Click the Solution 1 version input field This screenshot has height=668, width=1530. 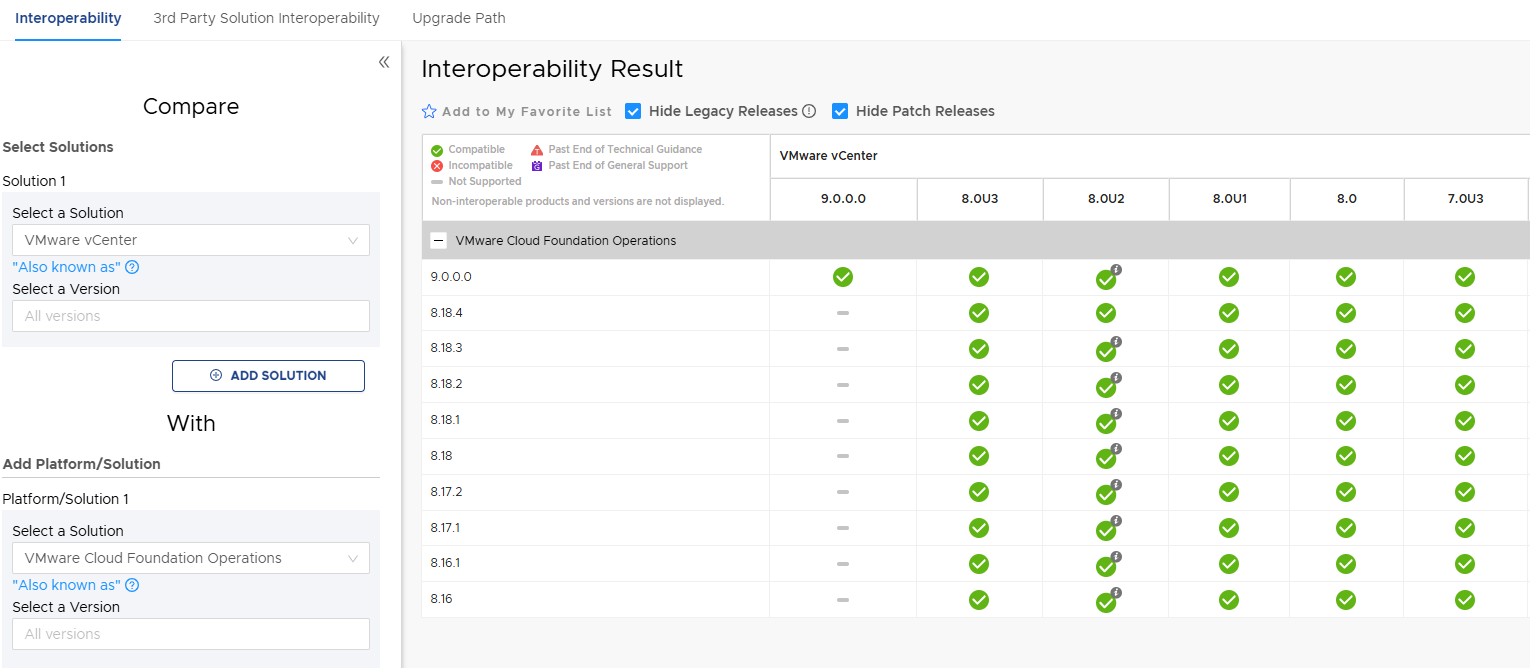click(x=191, y=316)
